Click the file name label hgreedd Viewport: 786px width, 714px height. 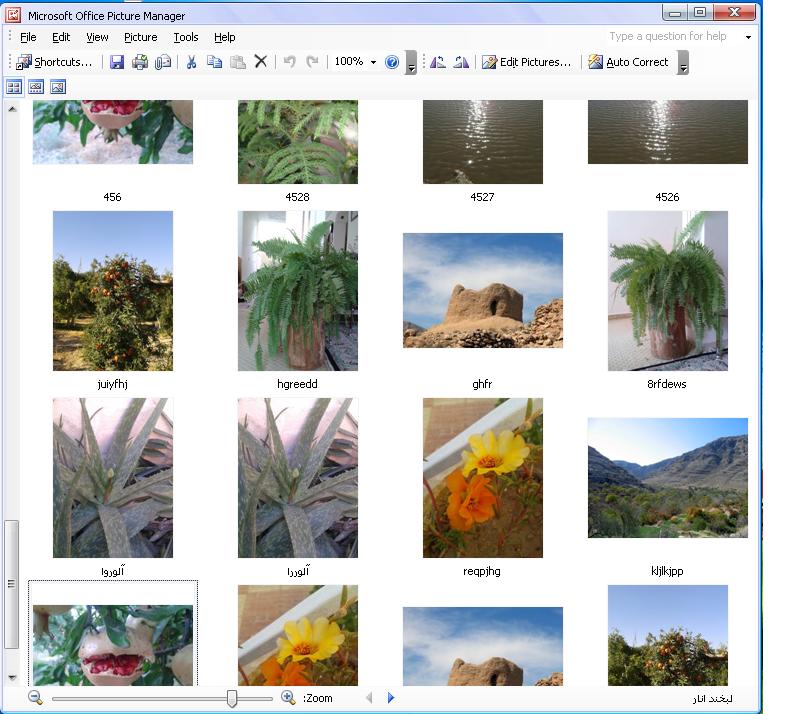[297, 384]
